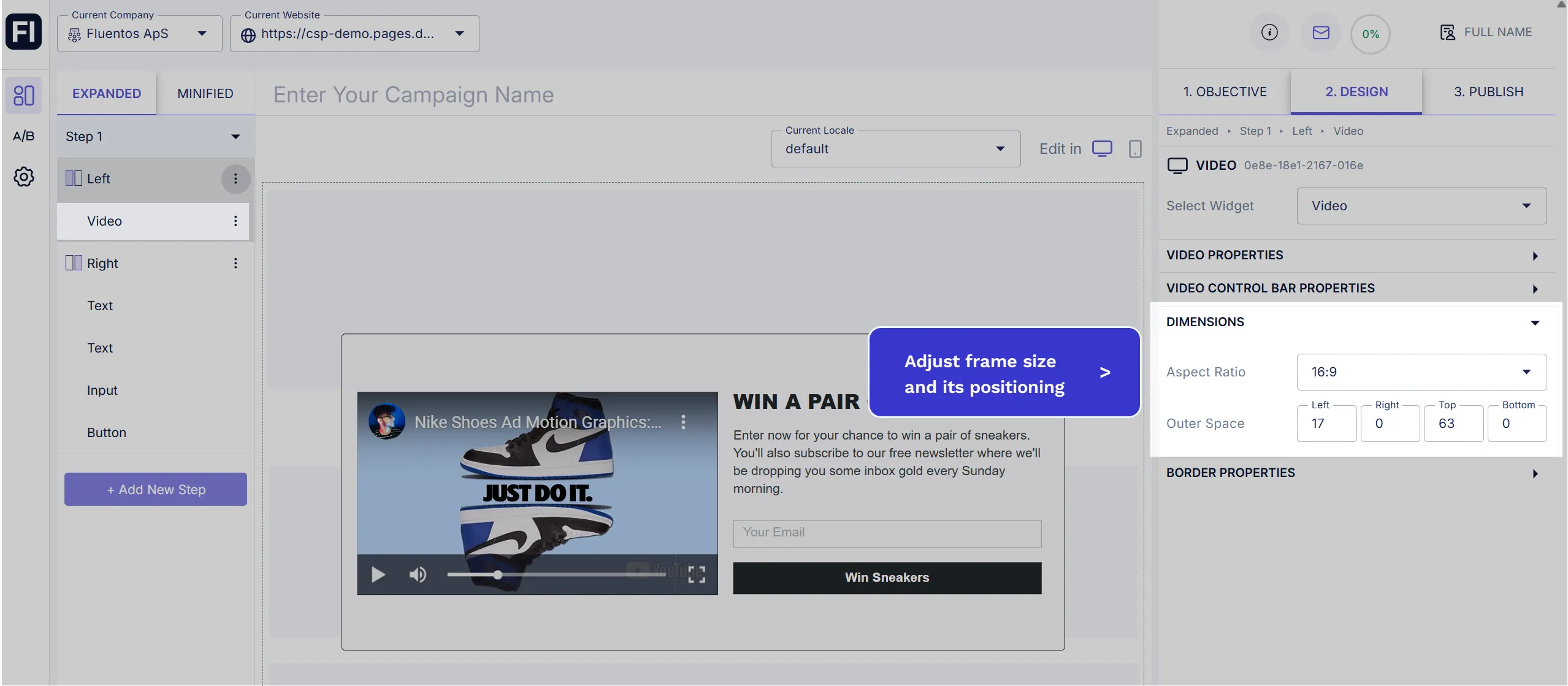Click the video progress slider
This screenshot has height=686, width=1568.
(556, 574)
